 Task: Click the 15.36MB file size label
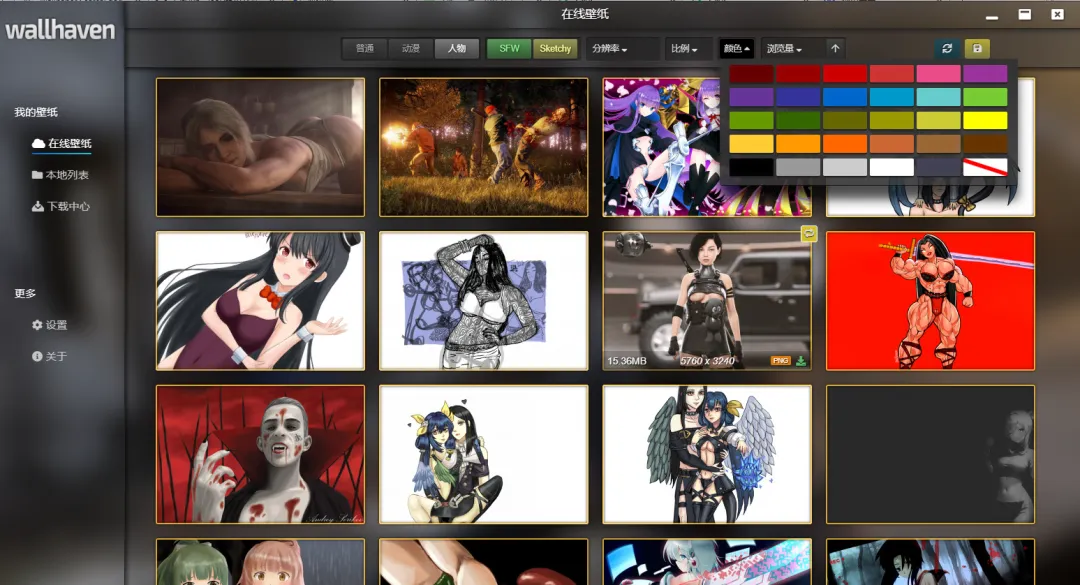(626, 360)
